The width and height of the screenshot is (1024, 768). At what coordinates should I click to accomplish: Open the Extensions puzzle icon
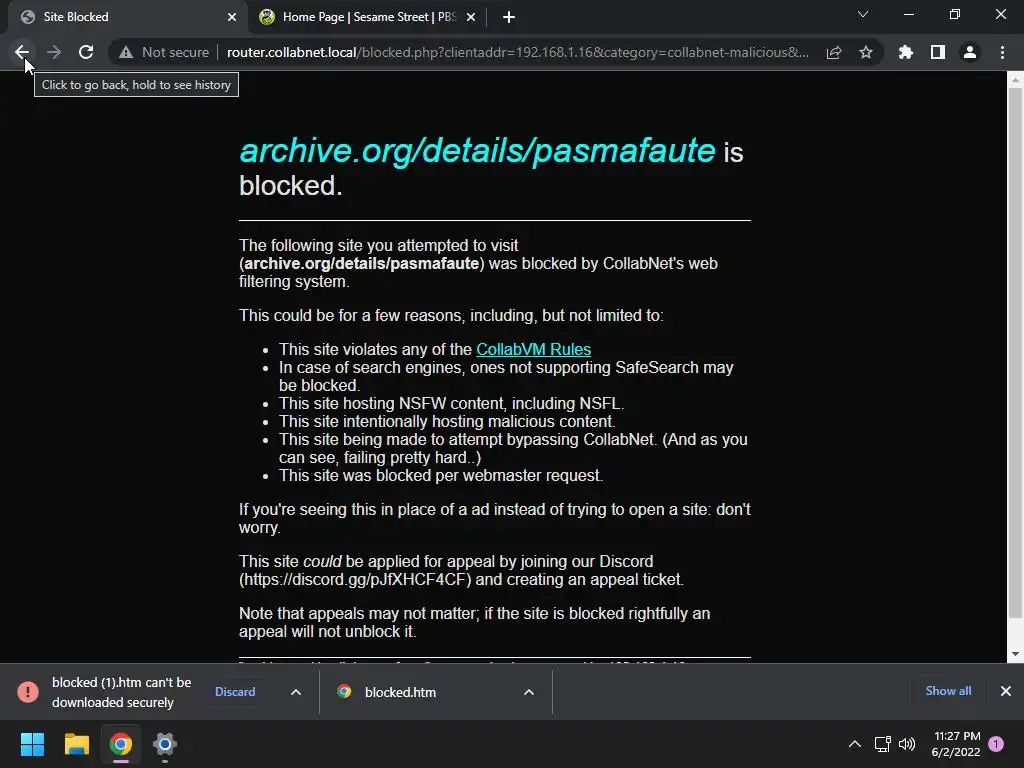click(x=906, y=52)
